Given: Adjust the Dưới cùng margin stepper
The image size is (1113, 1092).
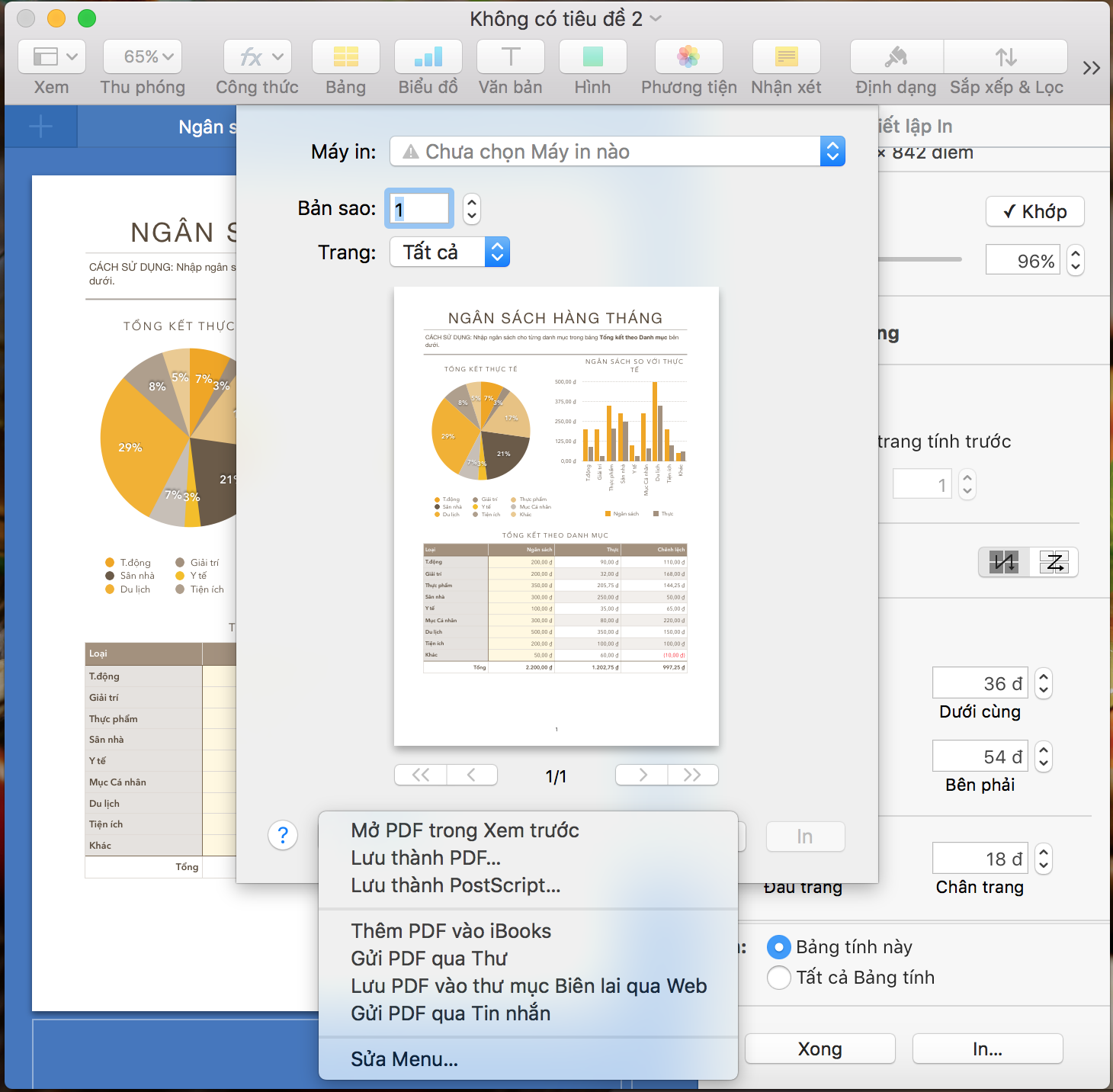Looking at the screenshot, I should (1044, 683).
